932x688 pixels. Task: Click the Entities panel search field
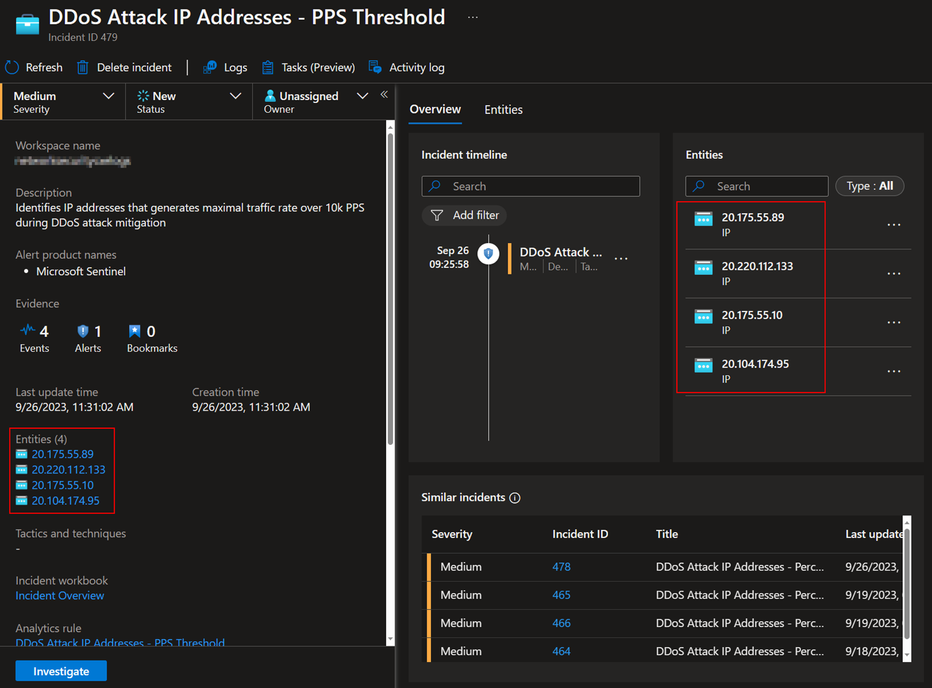point(757,186)
